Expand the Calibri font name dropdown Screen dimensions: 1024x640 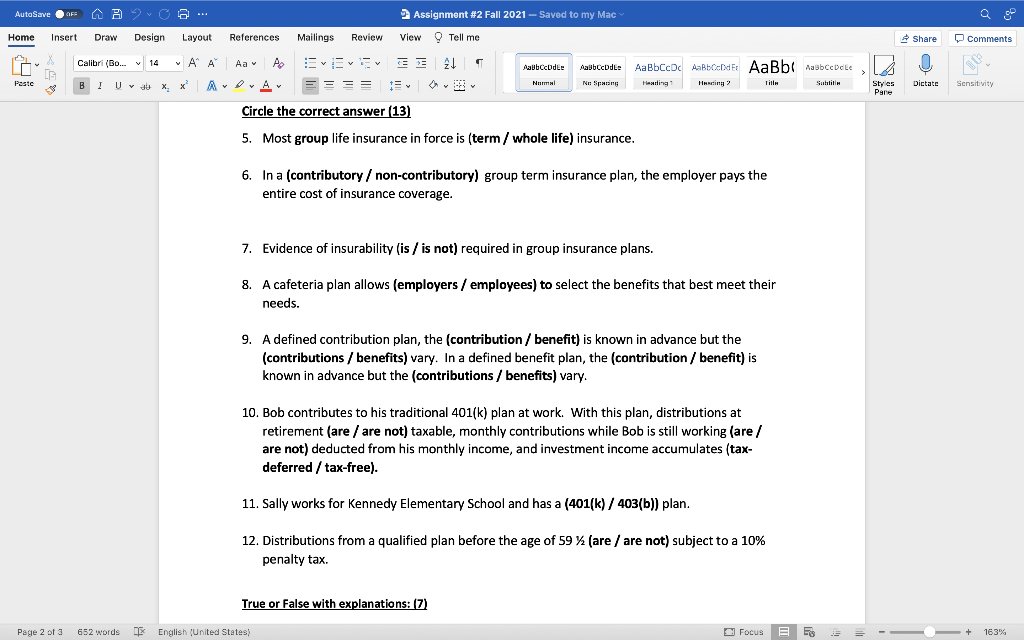pyautogui.click(x=140, y=62)
